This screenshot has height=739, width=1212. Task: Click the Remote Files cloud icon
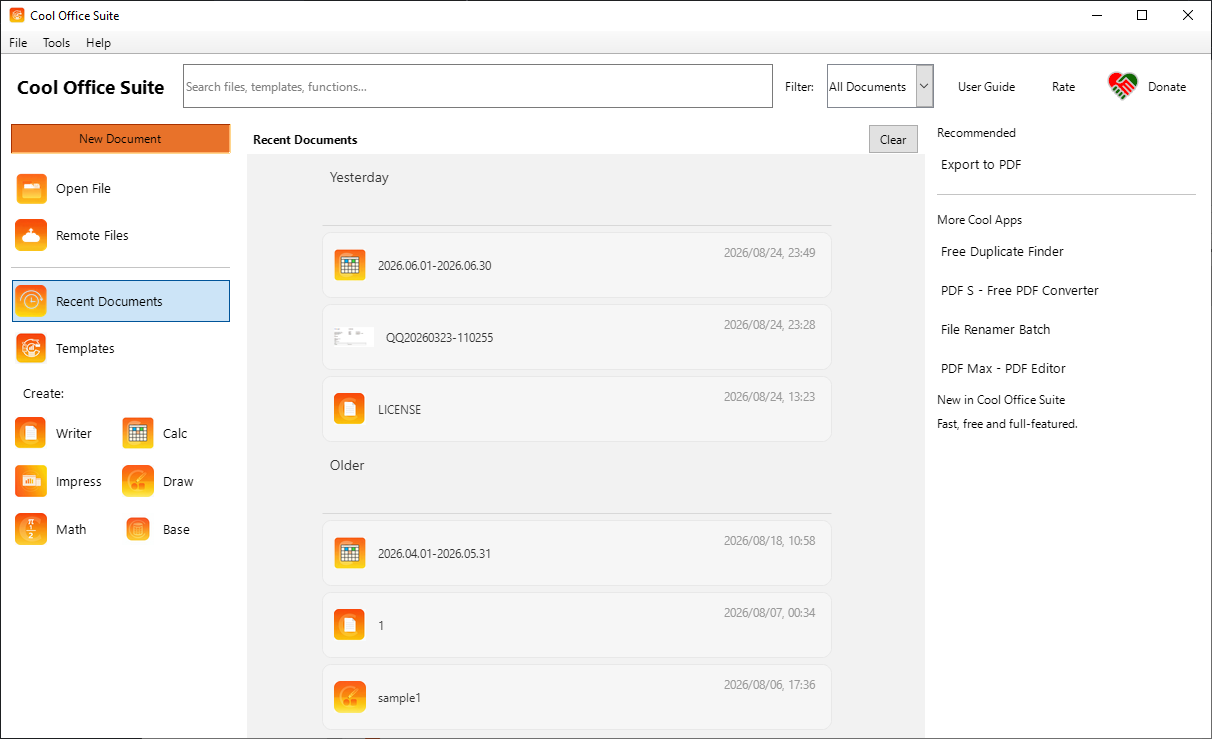pos(31,235)
